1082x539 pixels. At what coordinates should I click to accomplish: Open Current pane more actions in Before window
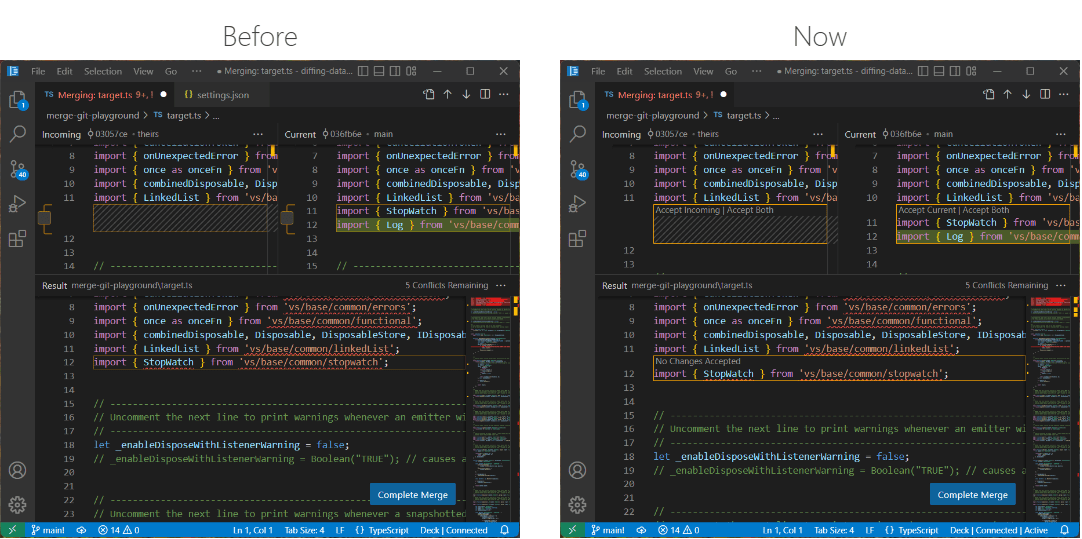pyautogui.click(x=502, y=134)
